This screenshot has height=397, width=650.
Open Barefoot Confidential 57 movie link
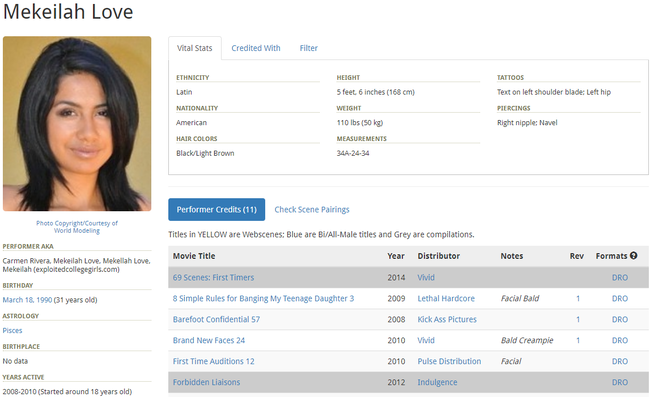[x=216, y=319]
